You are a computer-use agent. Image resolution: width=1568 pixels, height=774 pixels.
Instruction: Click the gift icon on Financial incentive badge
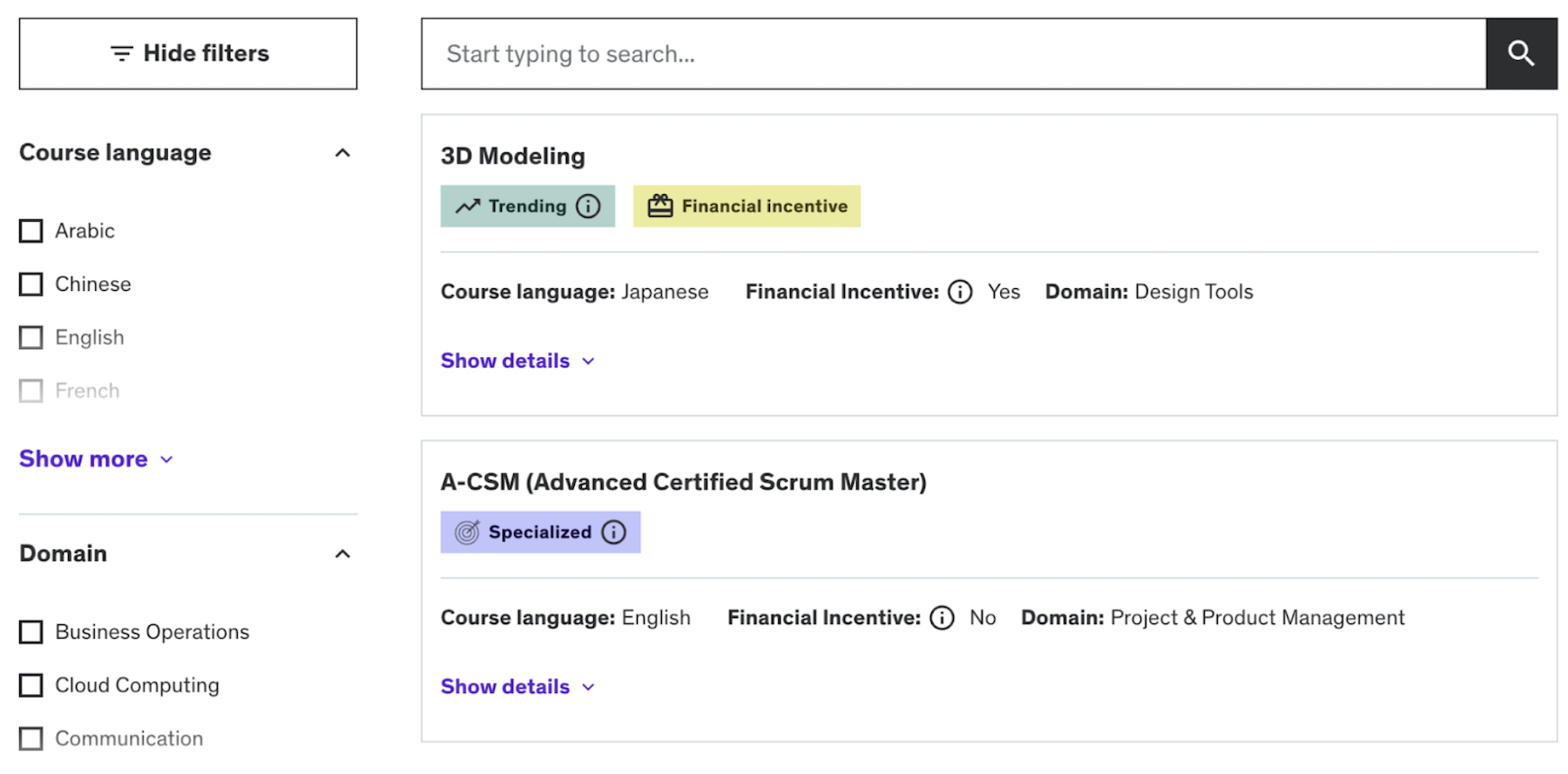coord(660,206)
